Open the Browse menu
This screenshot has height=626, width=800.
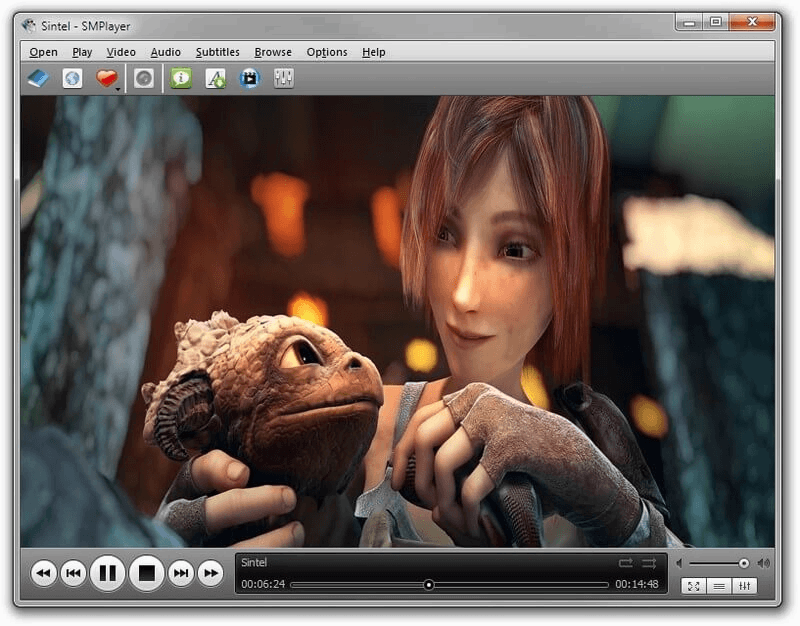point(273,52)
